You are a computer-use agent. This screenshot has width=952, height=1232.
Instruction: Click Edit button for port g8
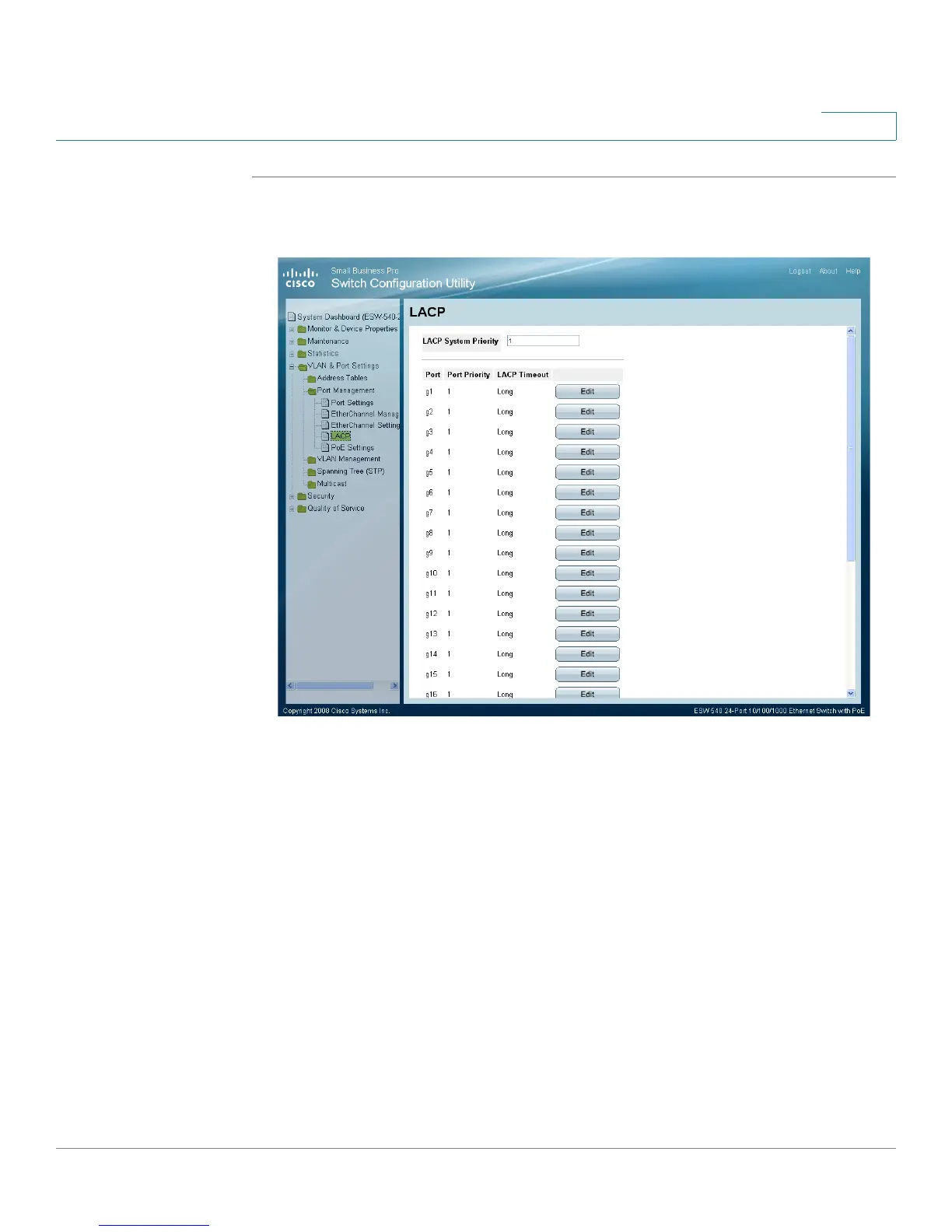point(587,534)
